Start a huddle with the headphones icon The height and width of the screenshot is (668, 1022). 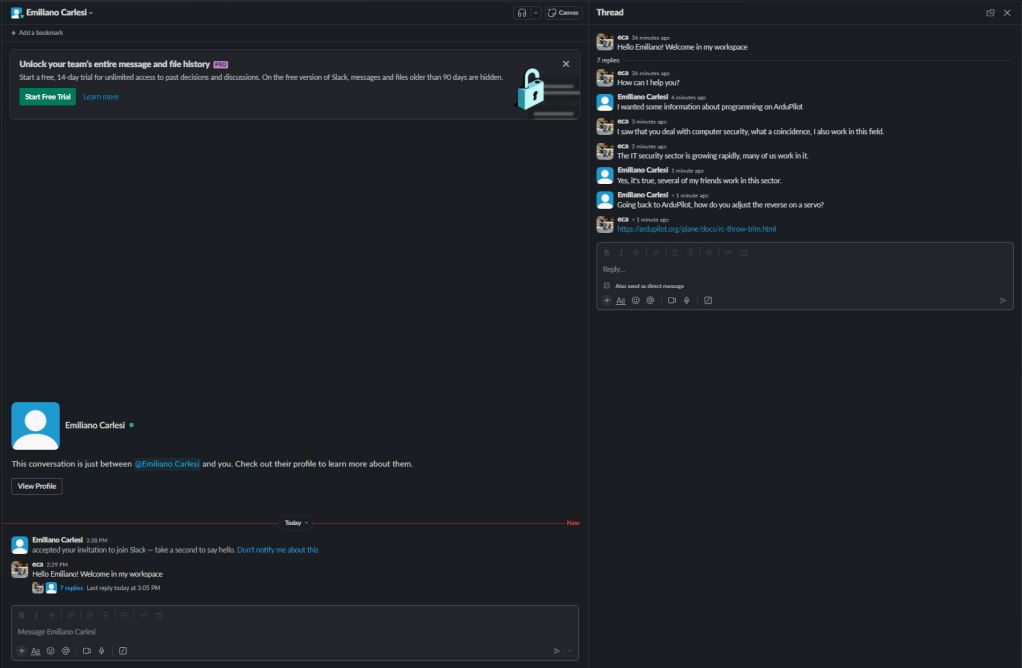pyautogui.click(x=521, y=13)
